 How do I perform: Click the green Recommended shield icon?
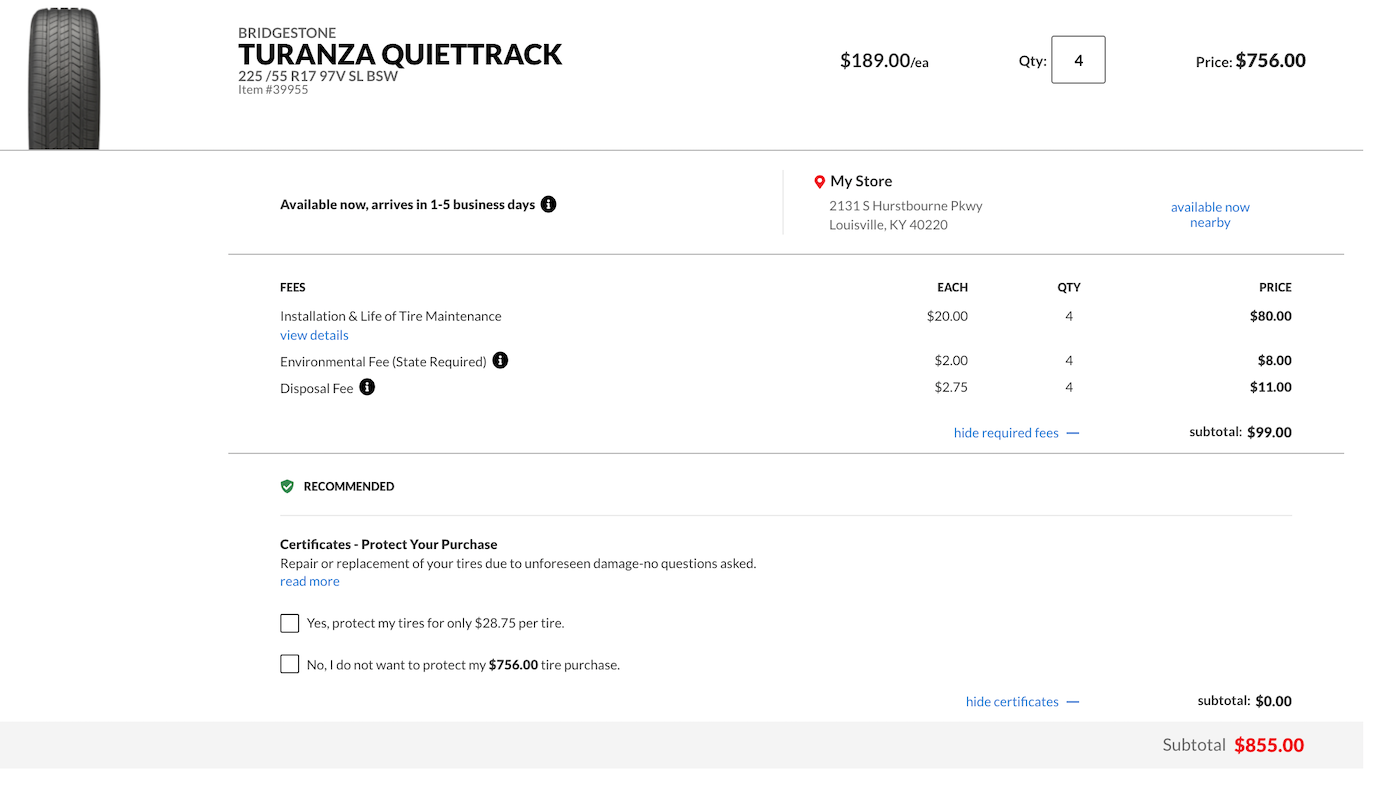pos(287,486)
